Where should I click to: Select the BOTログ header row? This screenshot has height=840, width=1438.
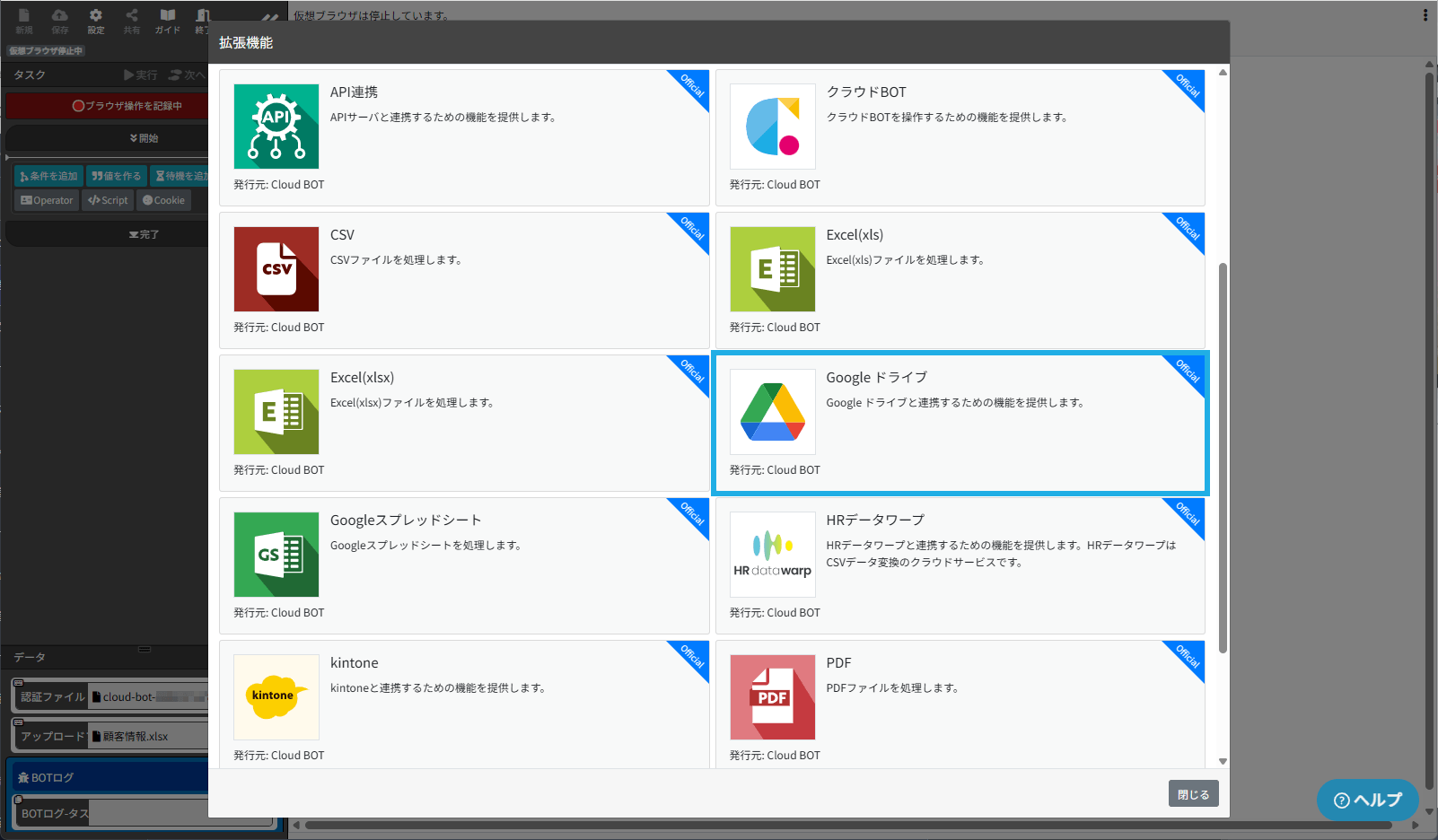(110, 777)
